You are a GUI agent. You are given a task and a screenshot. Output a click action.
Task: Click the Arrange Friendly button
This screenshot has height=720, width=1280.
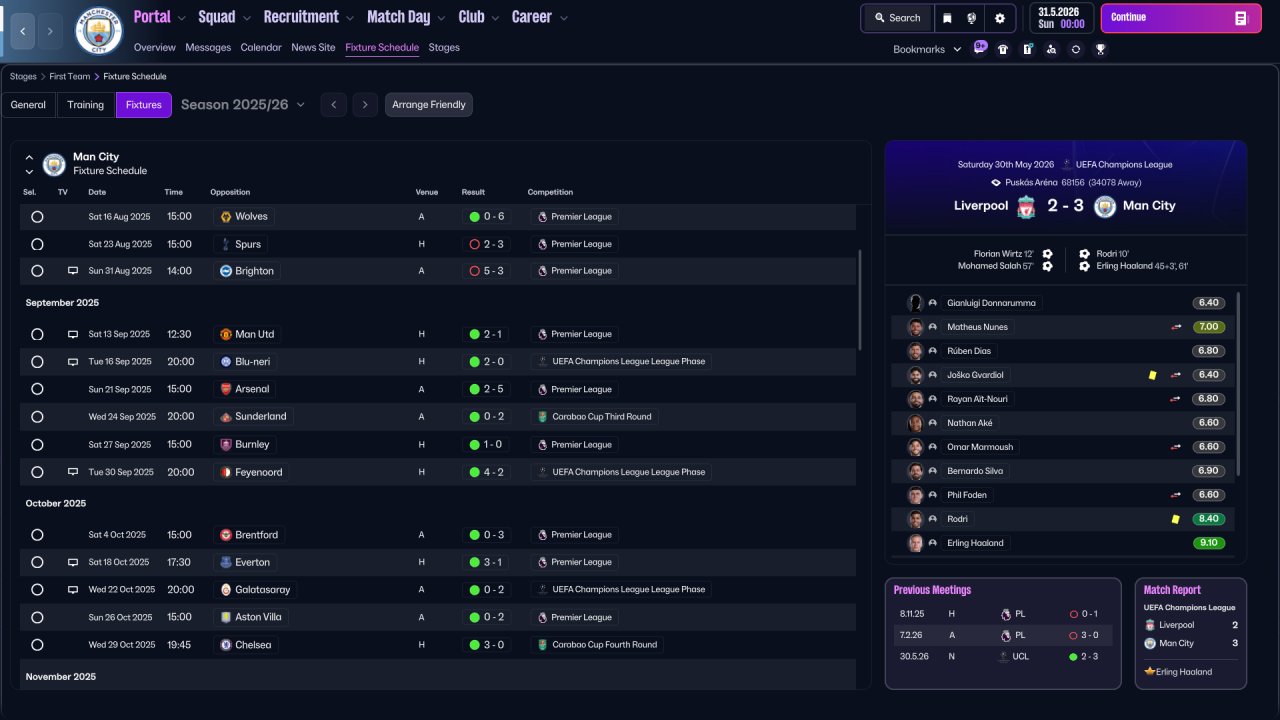coord(429,105)
